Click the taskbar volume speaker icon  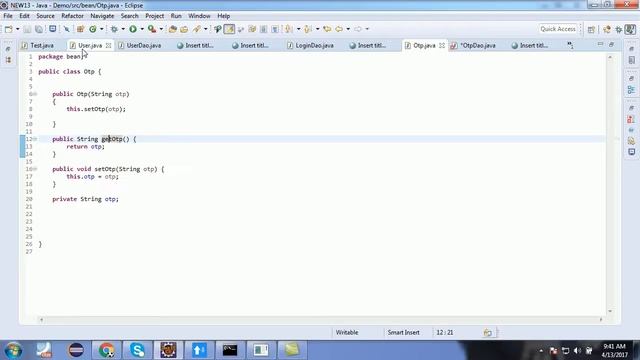[577, 351]
